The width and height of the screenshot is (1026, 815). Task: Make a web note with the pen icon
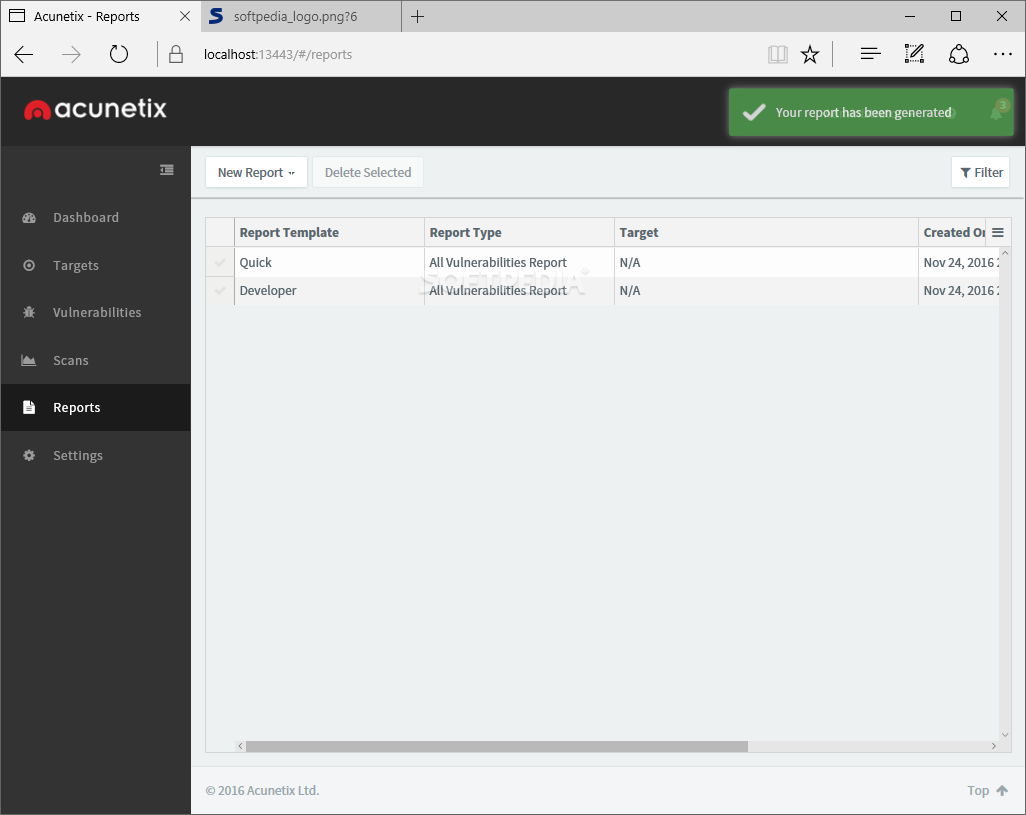pos(914,54)
